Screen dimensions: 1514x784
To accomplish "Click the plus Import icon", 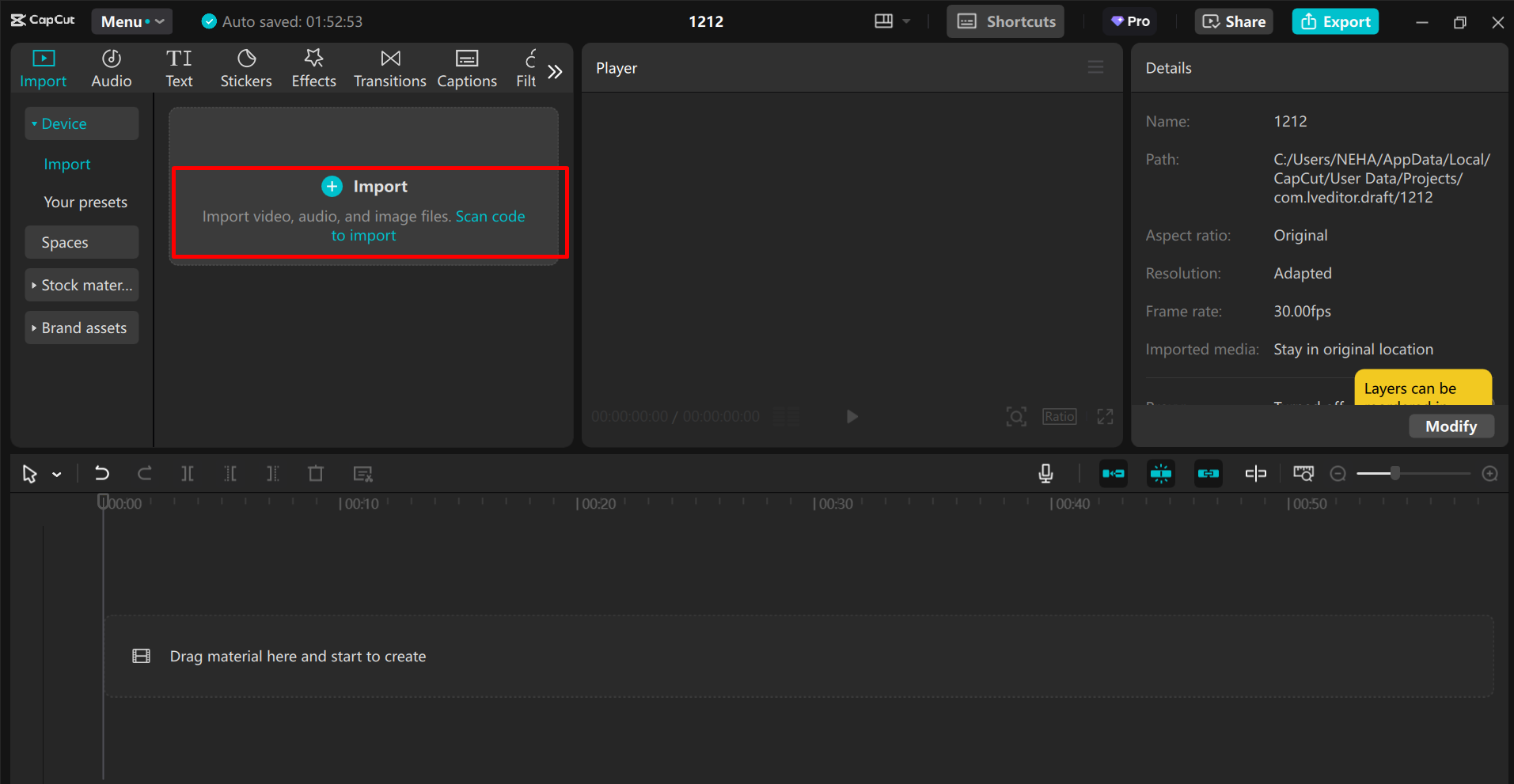I will (332, 187).
